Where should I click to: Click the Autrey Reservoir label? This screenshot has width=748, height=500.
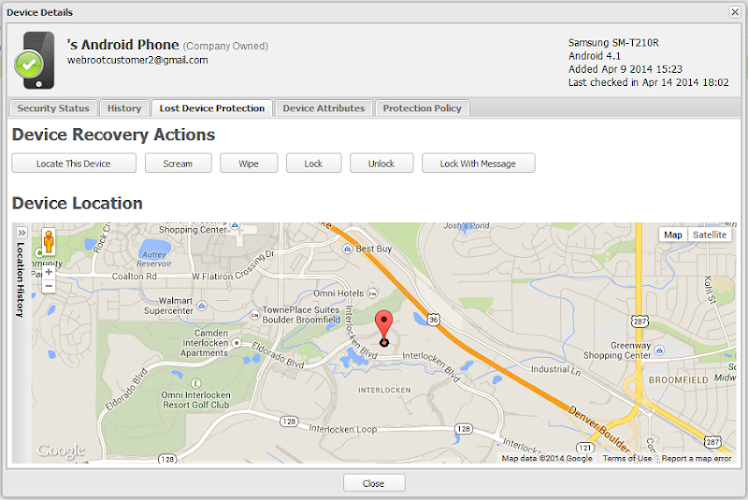click(154, 259)
